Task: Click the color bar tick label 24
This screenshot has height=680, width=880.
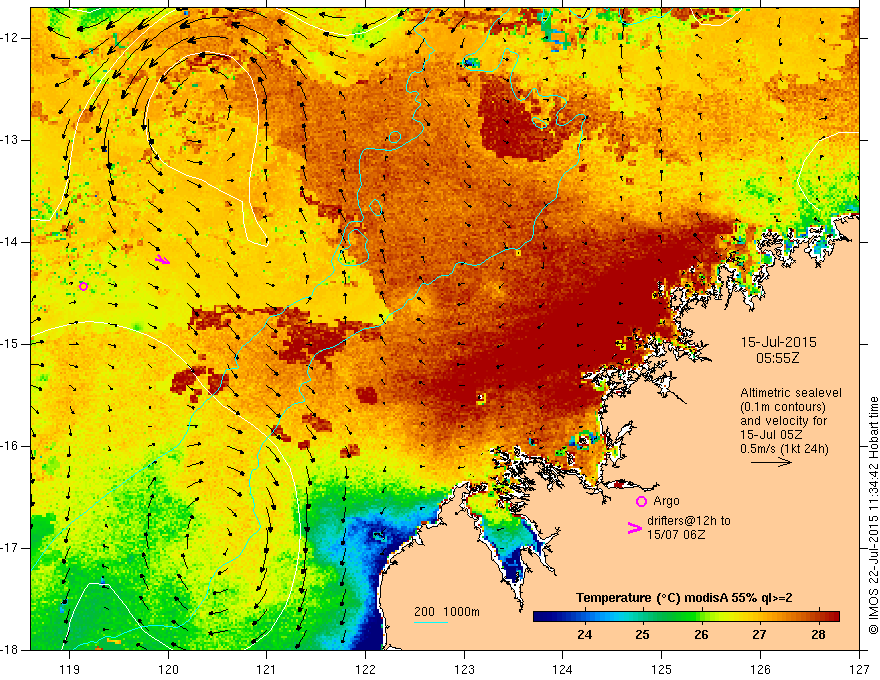Action: tap(584, 635)
